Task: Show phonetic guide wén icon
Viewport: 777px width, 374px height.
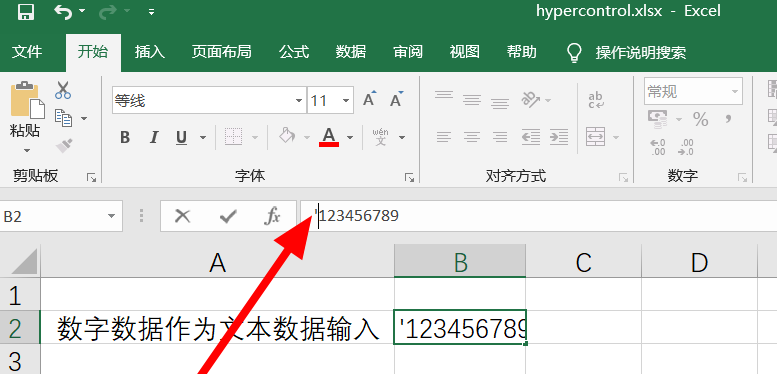Action: [381, 137]
